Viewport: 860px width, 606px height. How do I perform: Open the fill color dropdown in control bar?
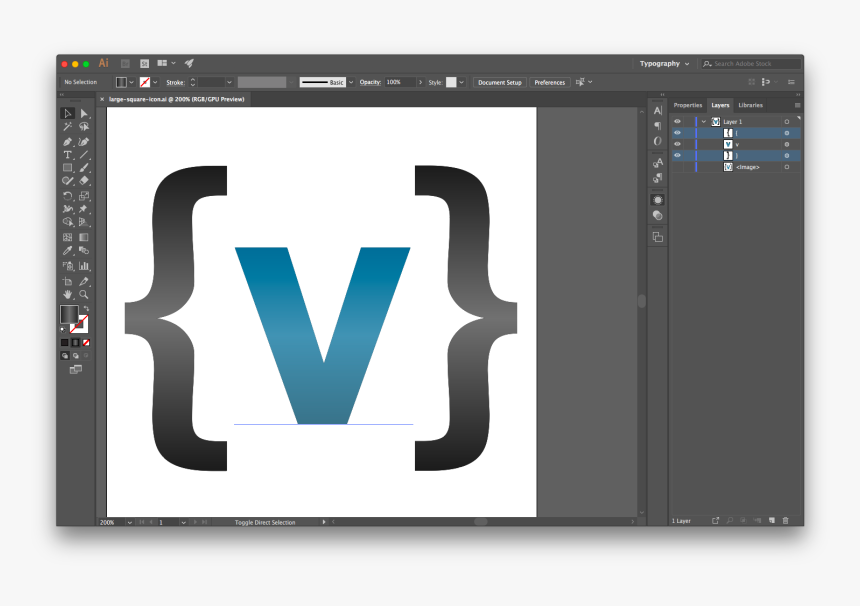(x=132, y=82)
